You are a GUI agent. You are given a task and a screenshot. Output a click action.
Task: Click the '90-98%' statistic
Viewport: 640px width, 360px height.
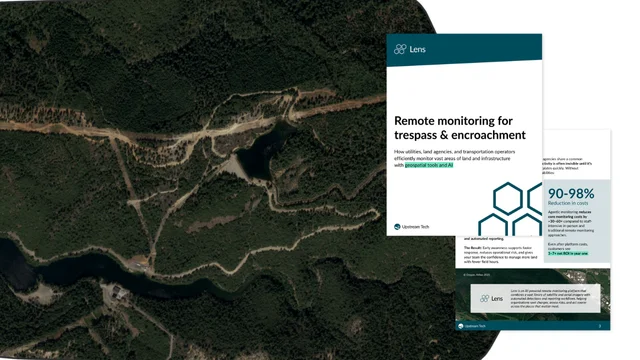click(x=571, y=193)
